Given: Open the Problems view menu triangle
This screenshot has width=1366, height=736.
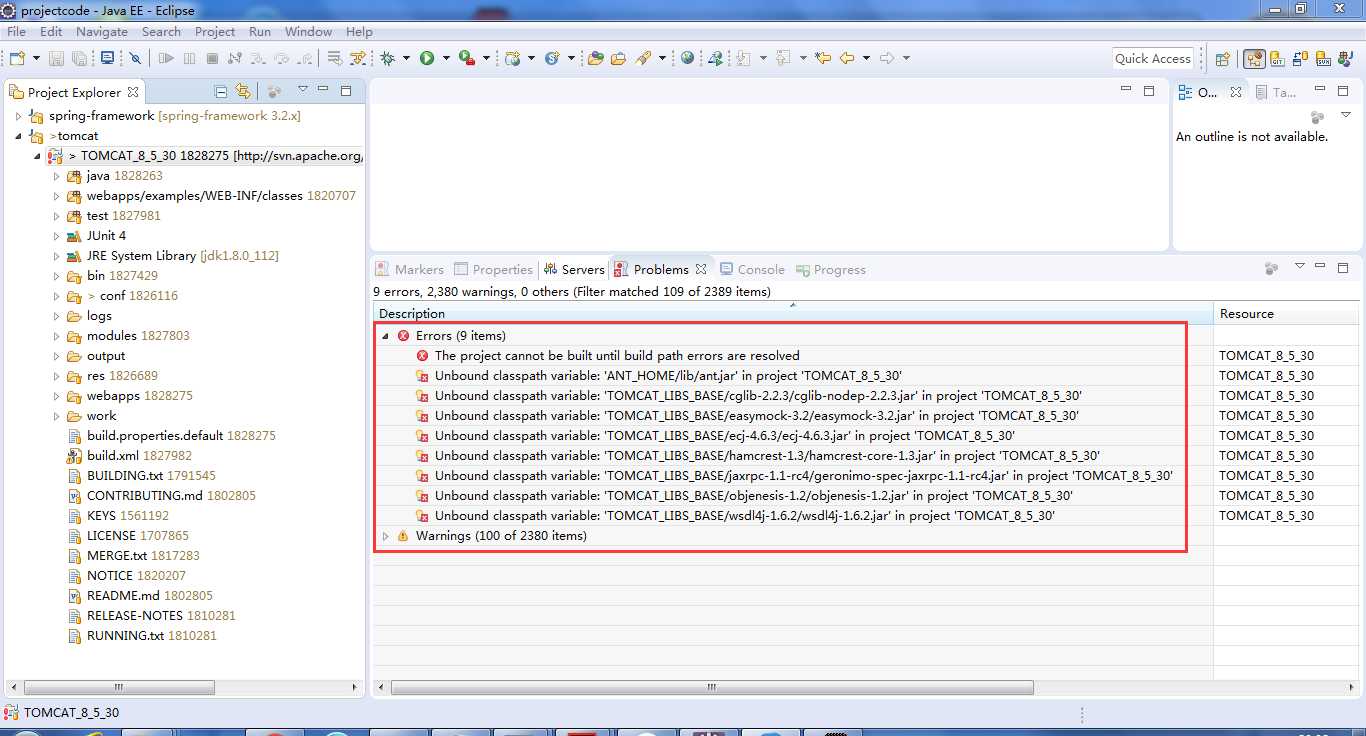Looking at the screenshot, I should tap(1300, 266).
